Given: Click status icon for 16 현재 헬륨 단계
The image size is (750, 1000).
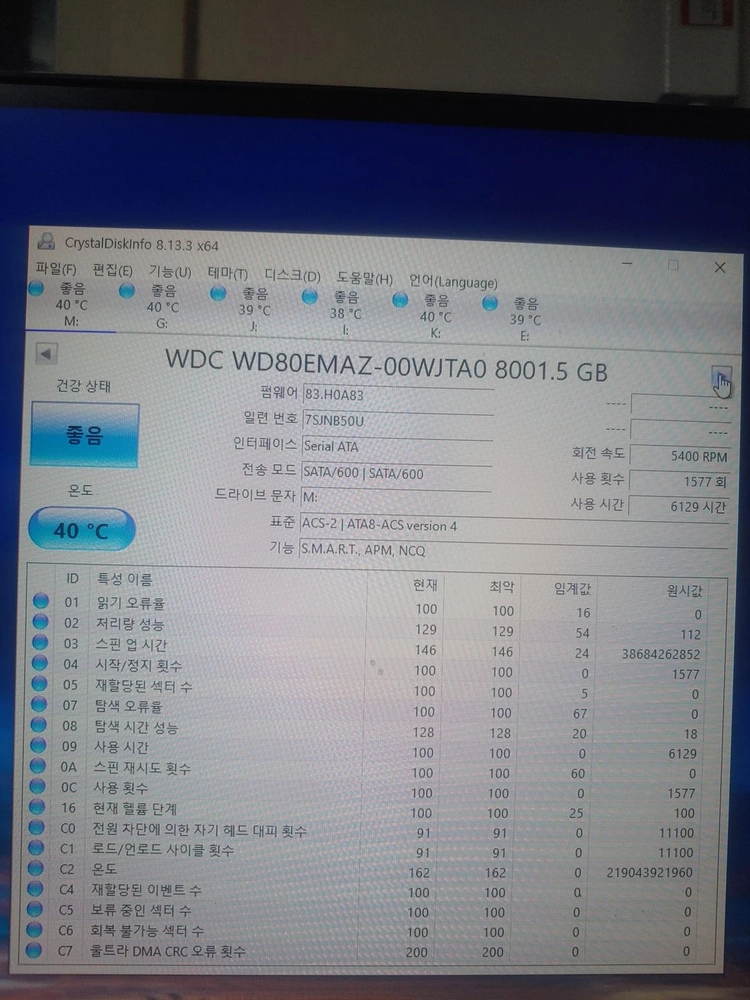Looking at the screenshot, I should click(x=37, y=806).
